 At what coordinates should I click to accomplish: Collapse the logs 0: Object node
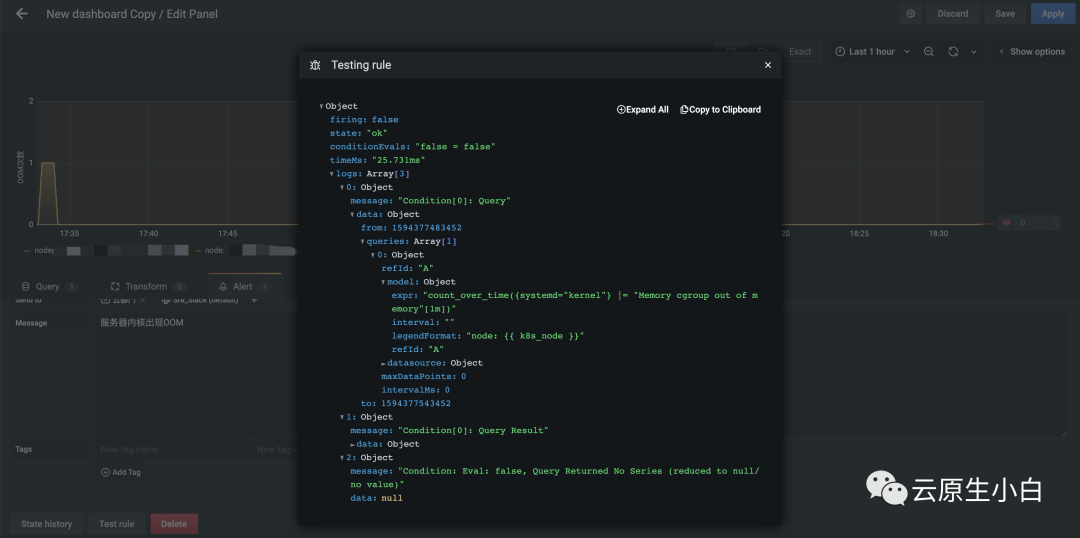[342, 187]
